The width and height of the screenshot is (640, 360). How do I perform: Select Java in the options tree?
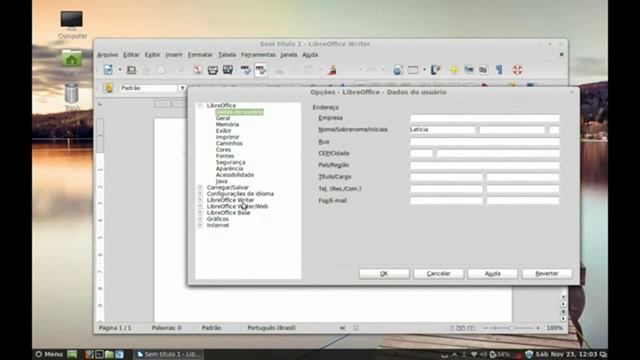pyautogui.click(x=222, y=181)
